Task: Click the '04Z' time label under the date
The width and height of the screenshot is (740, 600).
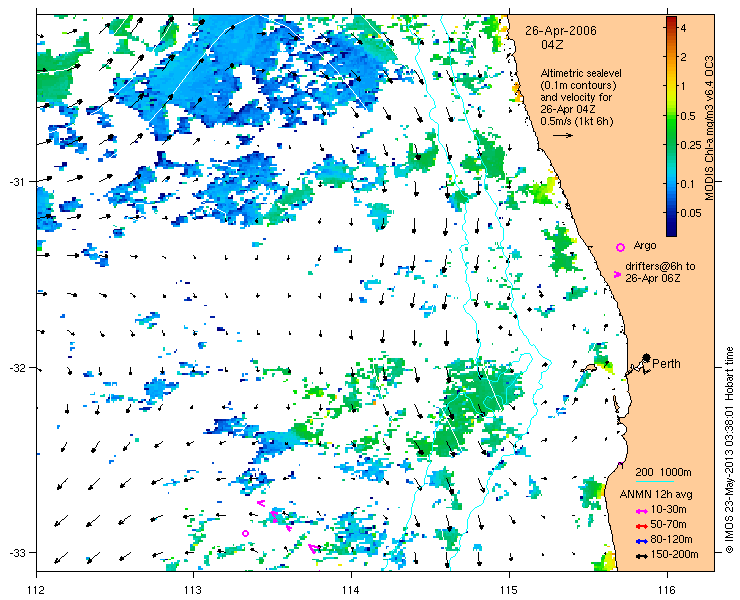Action: coord(552,45)
